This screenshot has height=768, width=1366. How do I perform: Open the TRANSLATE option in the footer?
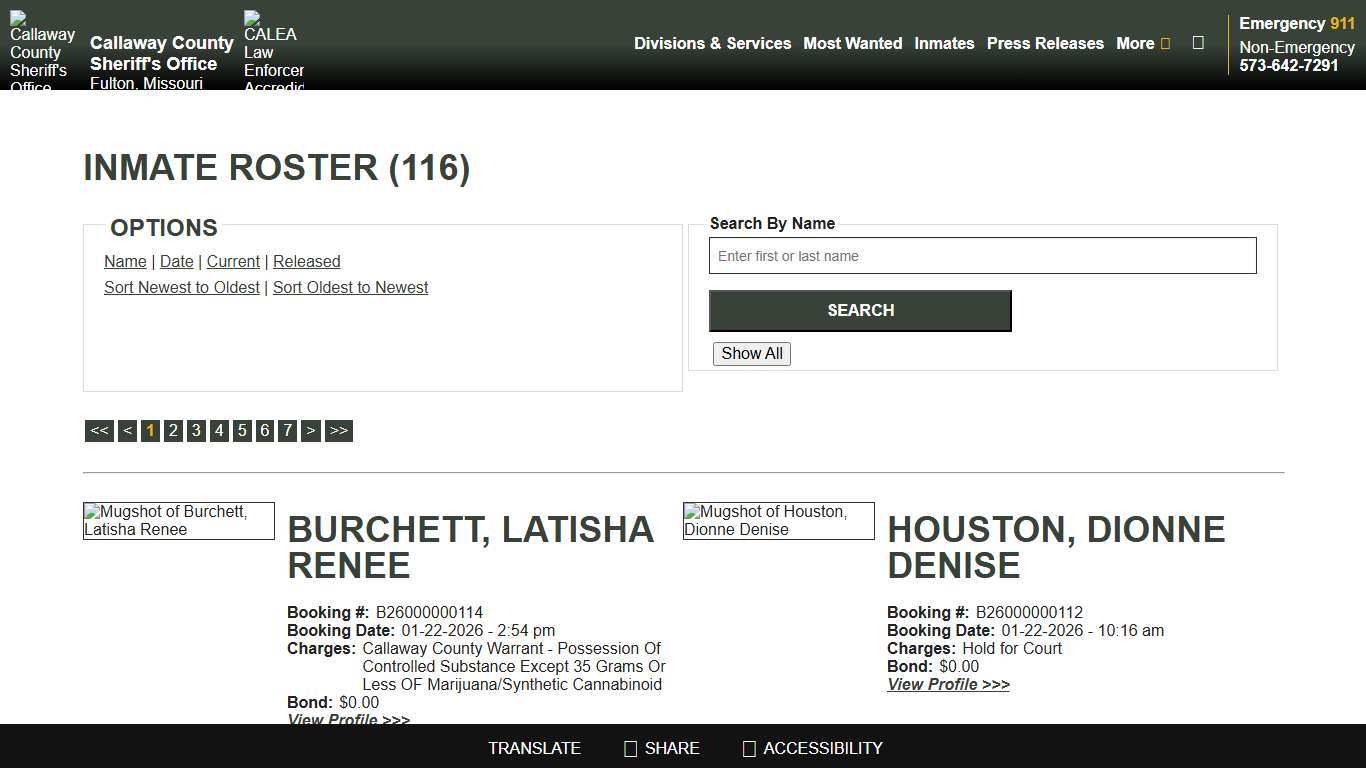(534, 748)
